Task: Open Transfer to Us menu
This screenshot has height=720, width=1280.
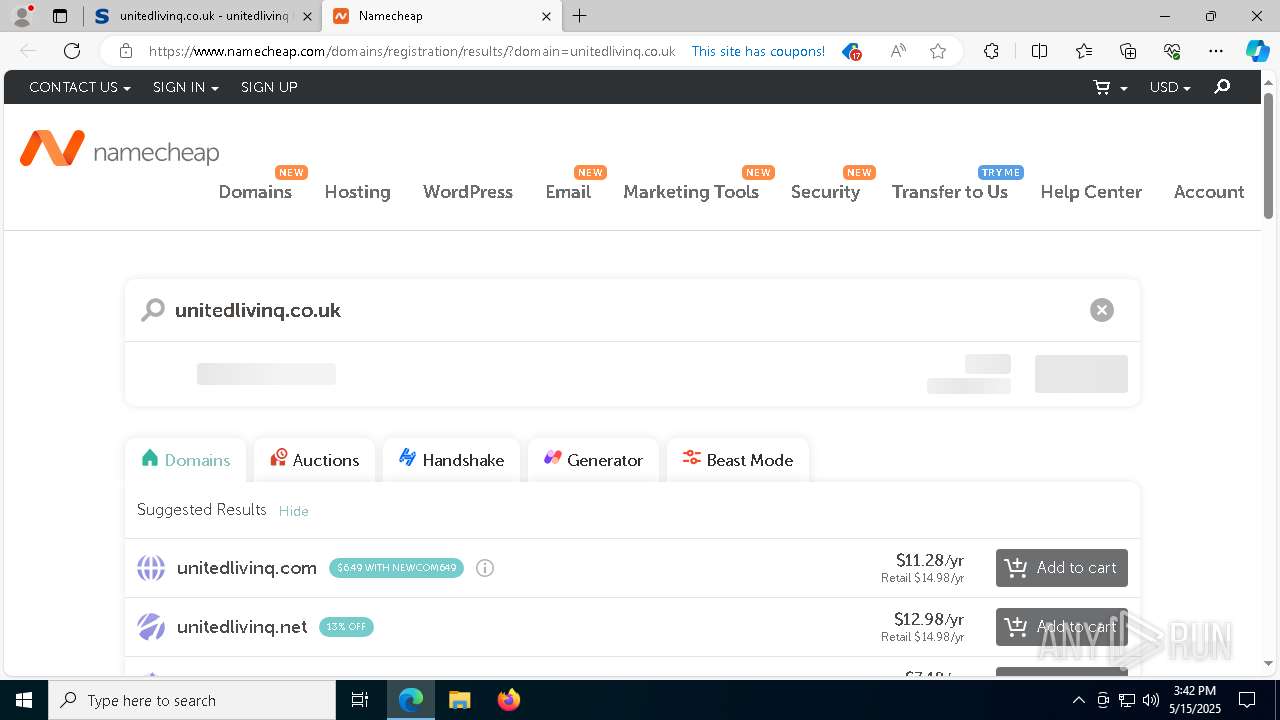Action: (950, 192)
